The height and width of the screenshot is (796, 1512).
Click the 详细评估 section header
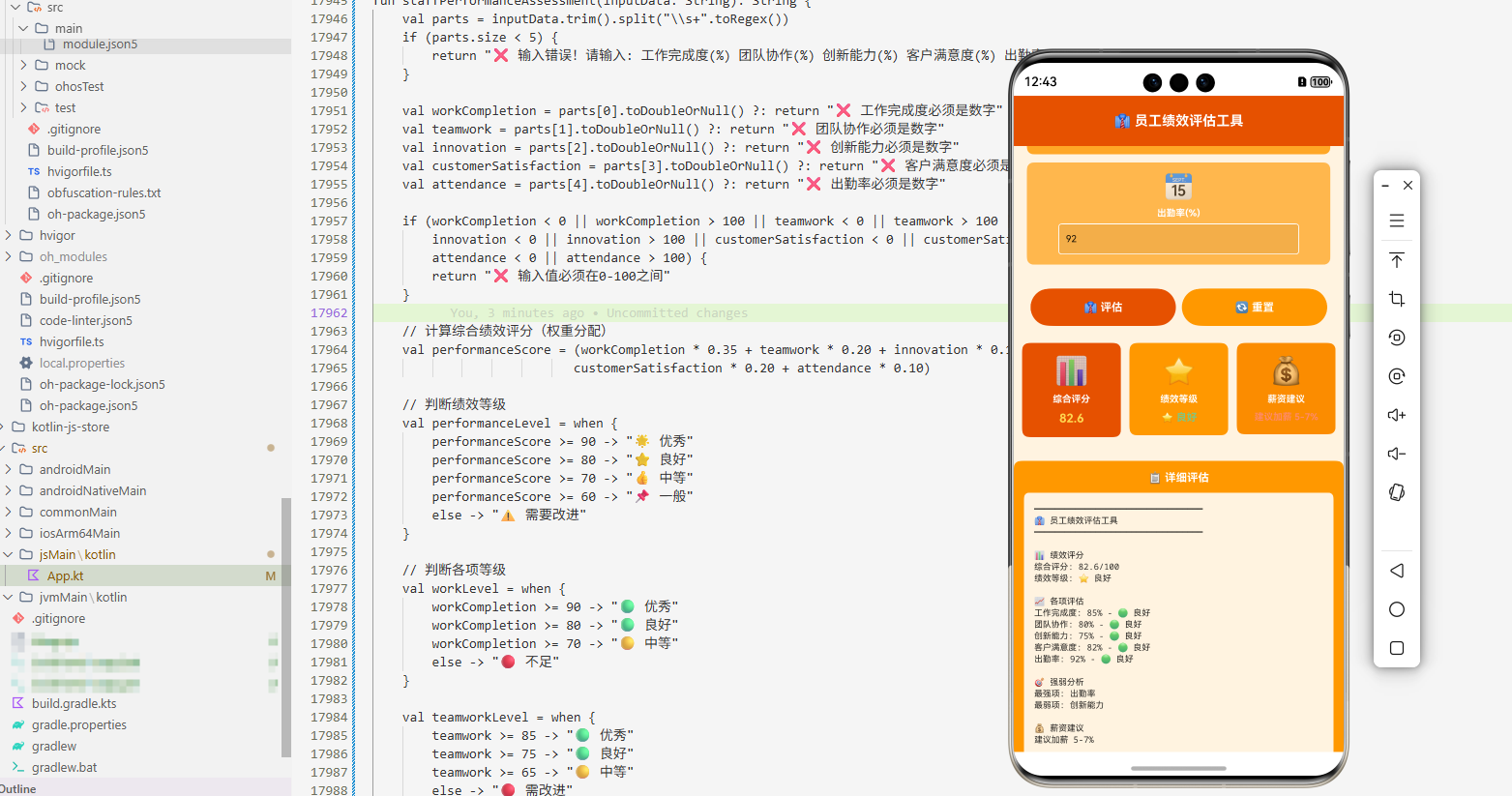tap(1178, 477)
